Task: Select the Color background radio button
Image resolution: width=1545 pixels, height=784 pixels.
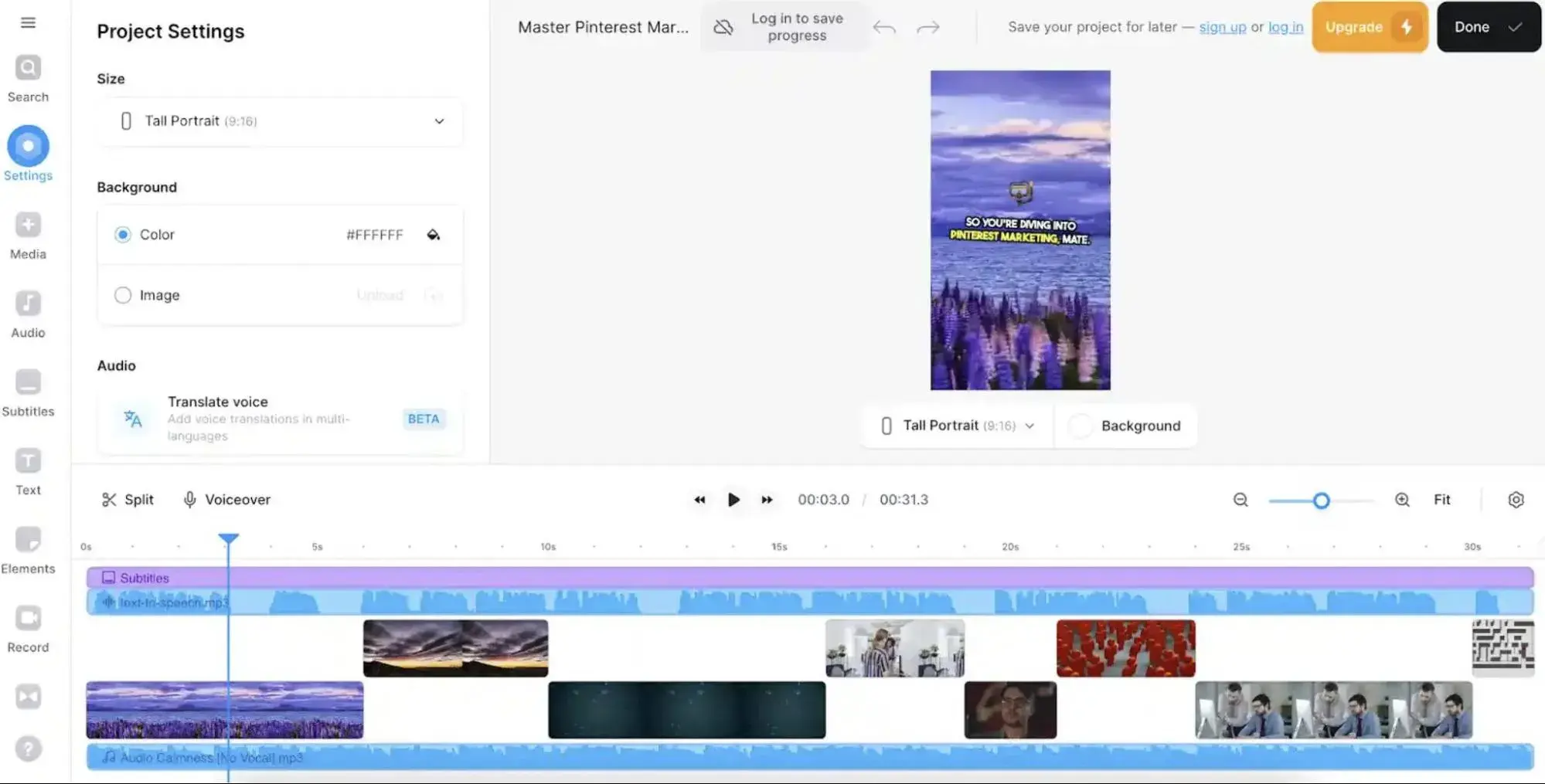Action: [123, 235]
